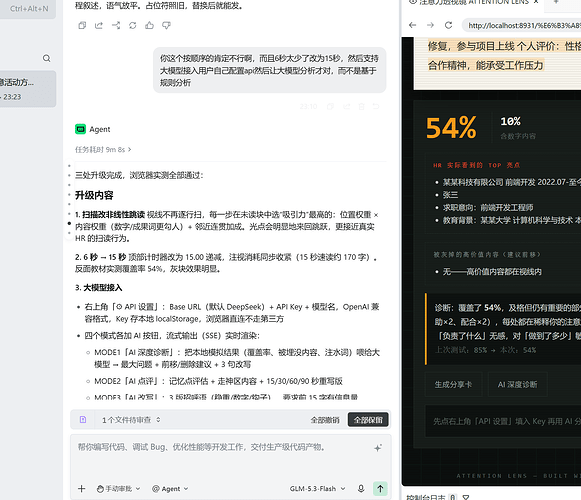581x500 pixels.
Task: Click the microphone voice input icon
Action: pyautogui.click(x=361, y=489)
